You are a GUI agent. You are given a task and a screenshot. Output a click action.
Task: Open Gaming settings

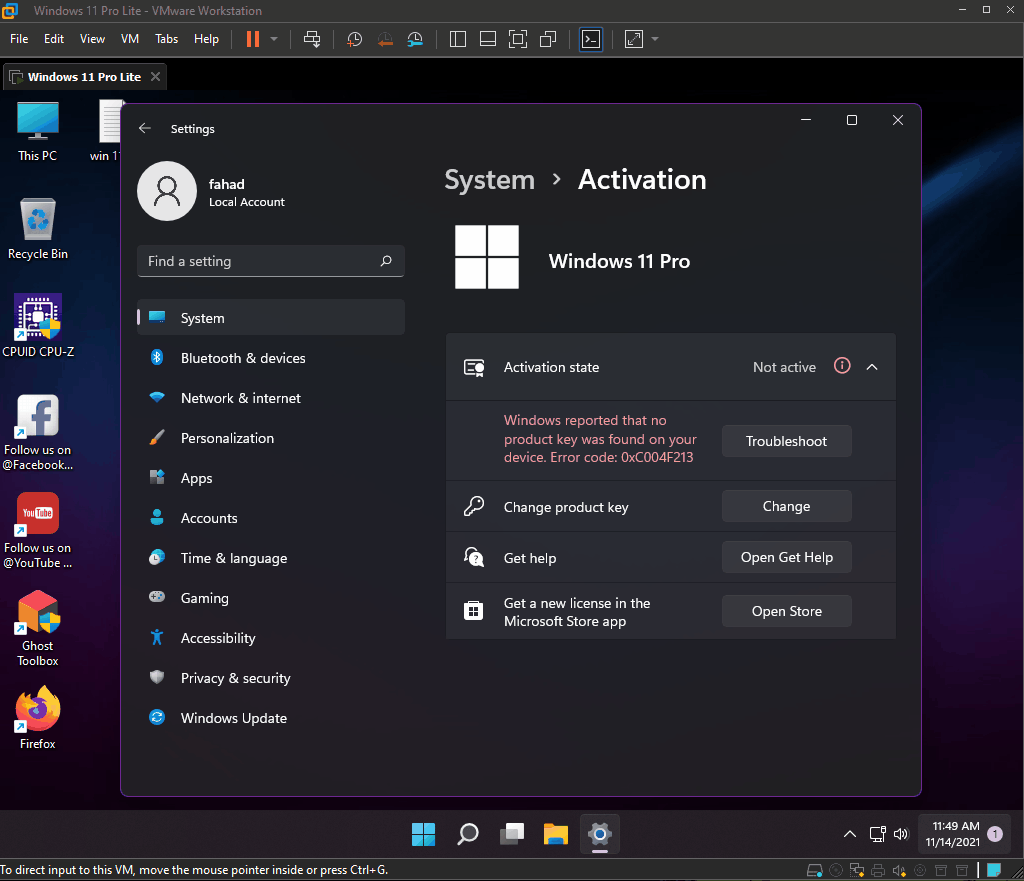click(x=271, y=598)
